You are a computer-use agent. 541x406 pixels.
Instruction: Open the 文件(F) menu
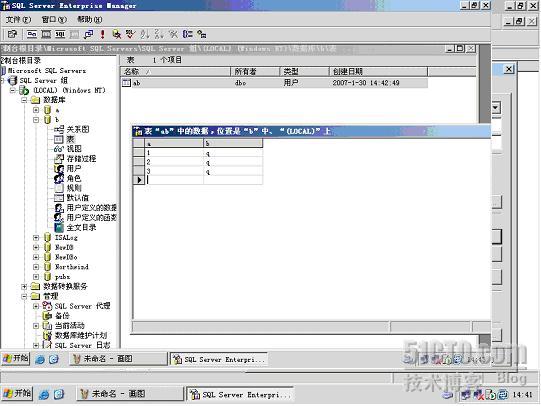pyautogui.click(x=18, y=19)
